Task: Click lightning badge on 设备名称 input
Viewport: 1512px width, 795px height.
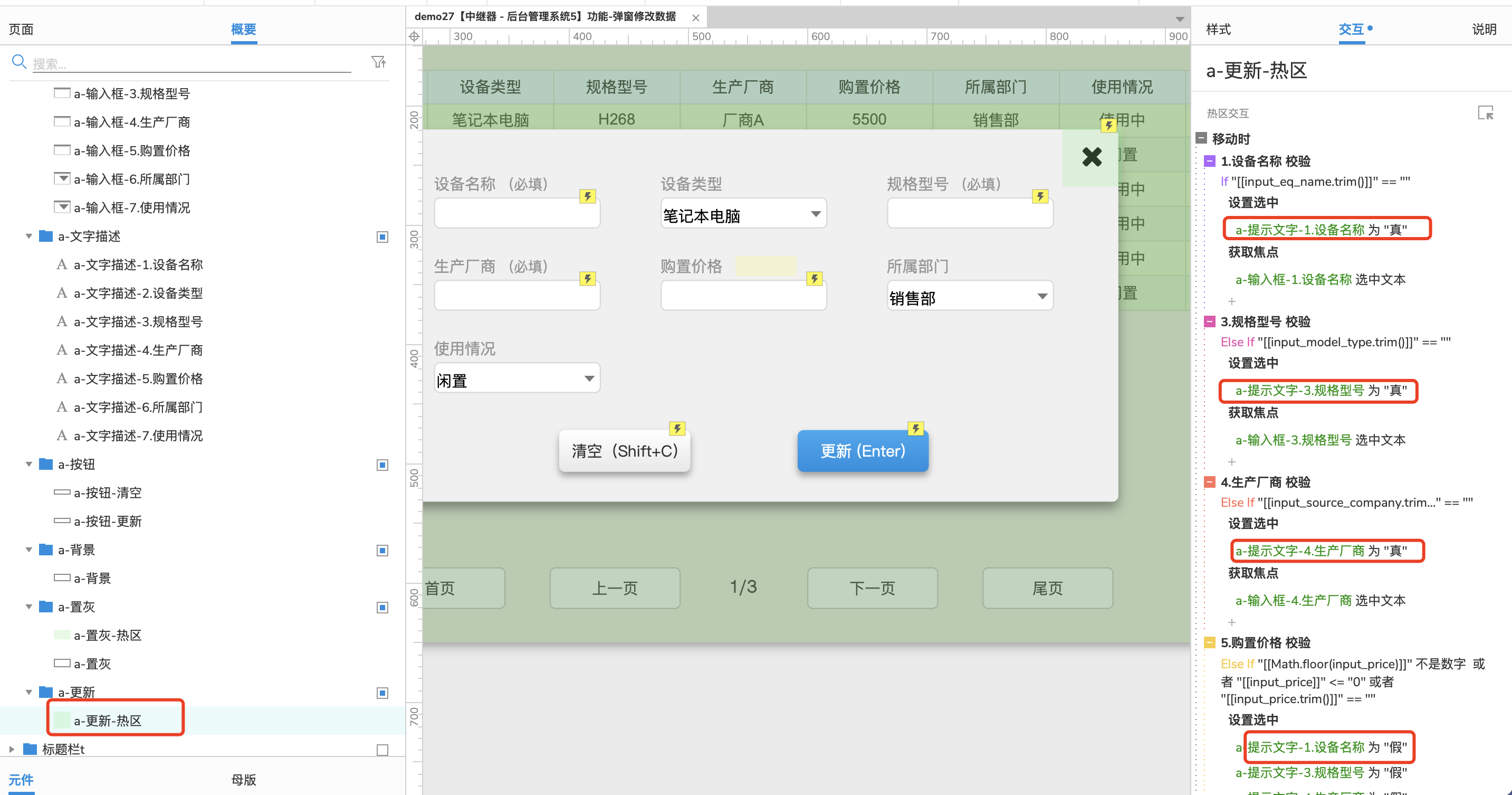Action: pyautogui.click(x=588, y=196)
